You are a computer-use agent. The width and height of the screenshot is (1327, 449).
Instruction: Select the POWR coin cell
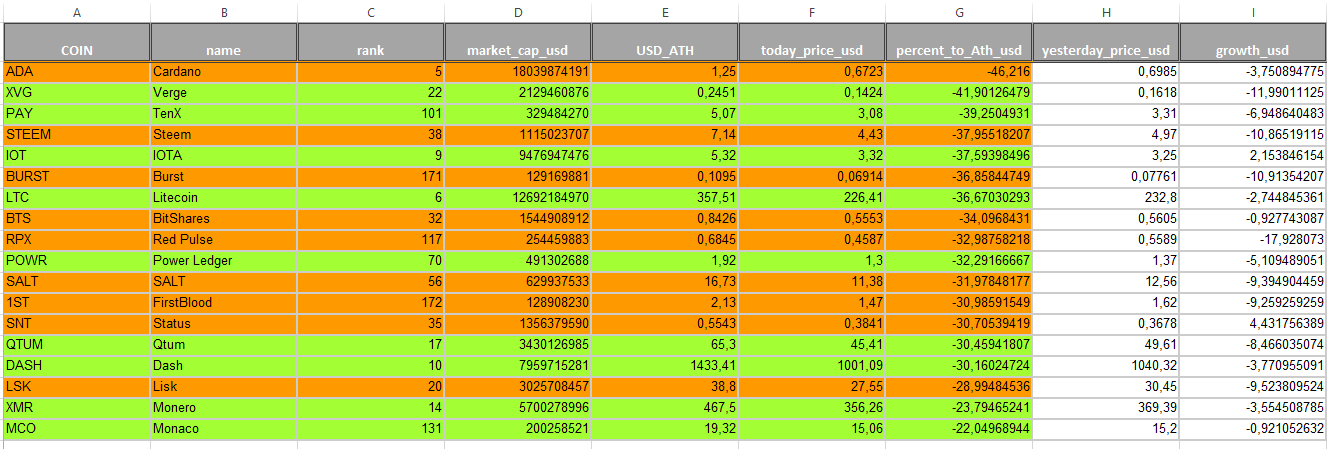click(x=77, y=261)
